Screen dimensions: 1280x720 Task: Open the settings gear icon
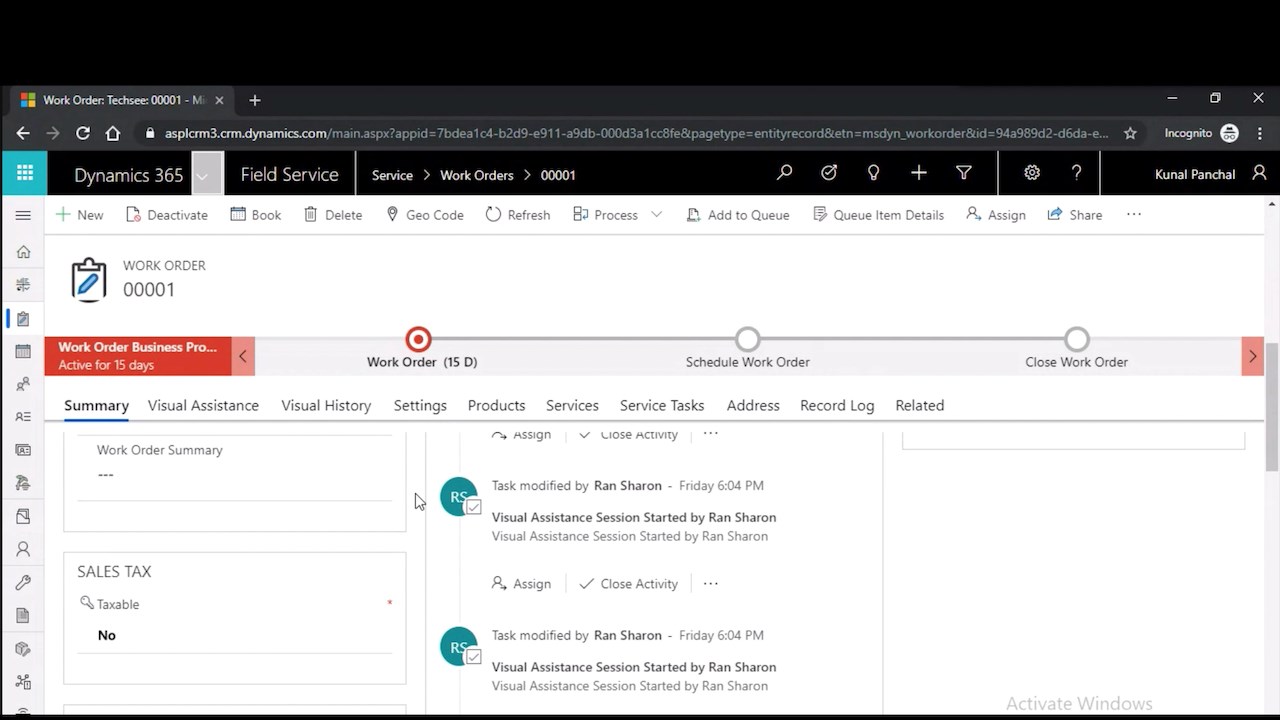(x=1032, y=173)
